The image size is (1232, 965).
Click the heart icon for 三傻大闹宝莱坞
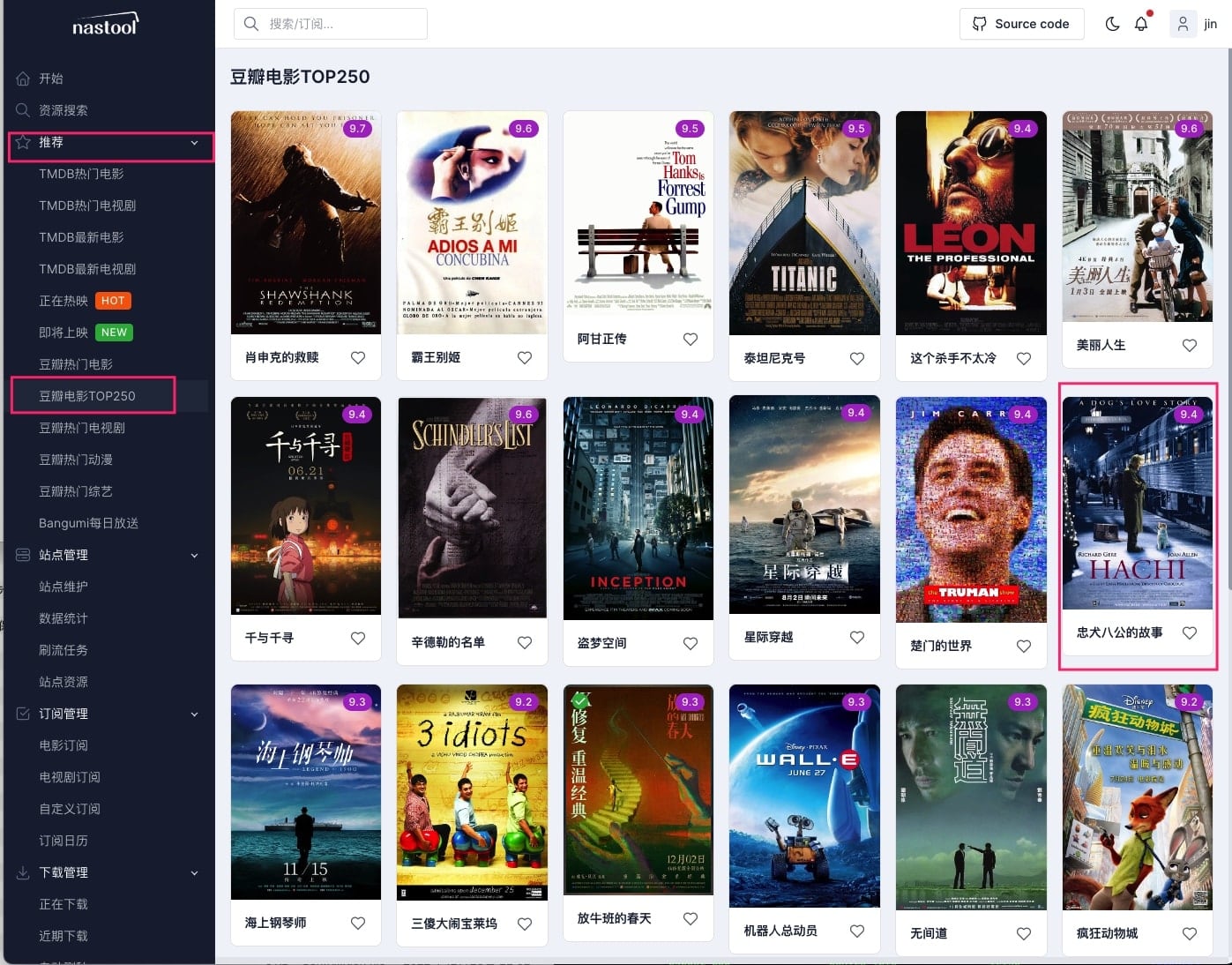(525, 924)
